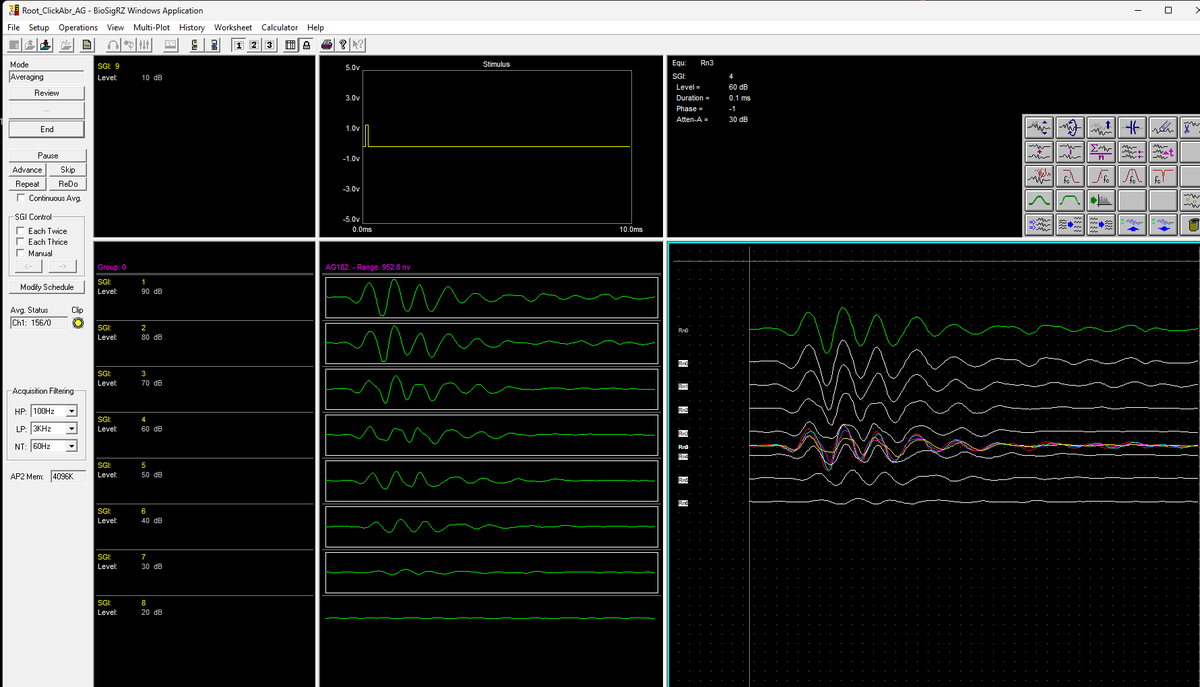The width and height of the screenshot is (1200, 687).
Task: Click the Review button
Action: click(47, 93)
